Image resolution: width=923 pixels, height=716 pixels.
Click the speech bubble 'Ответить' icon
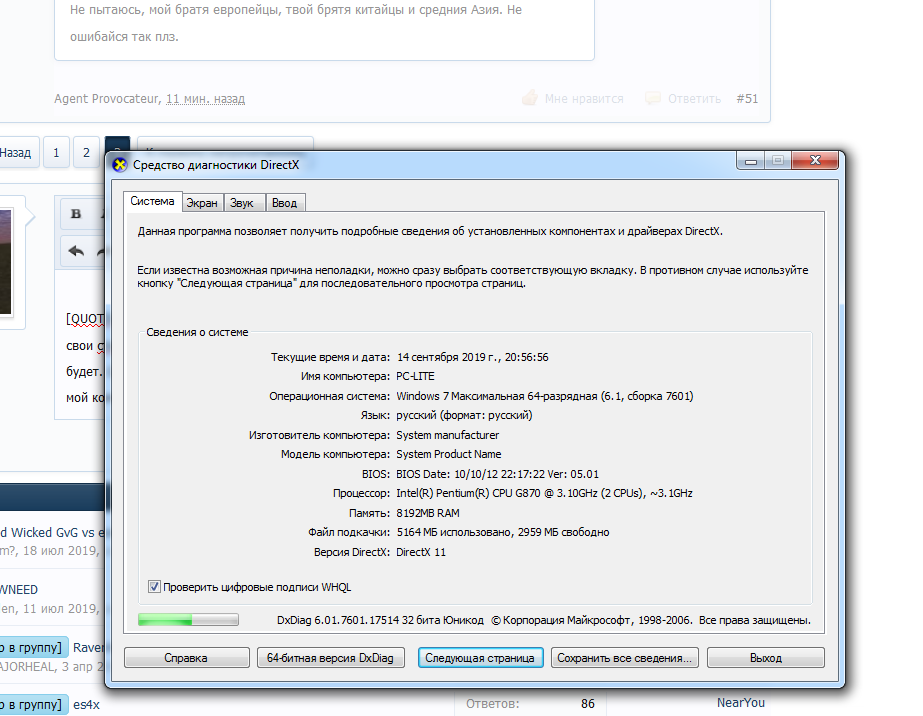coord(653,99)
